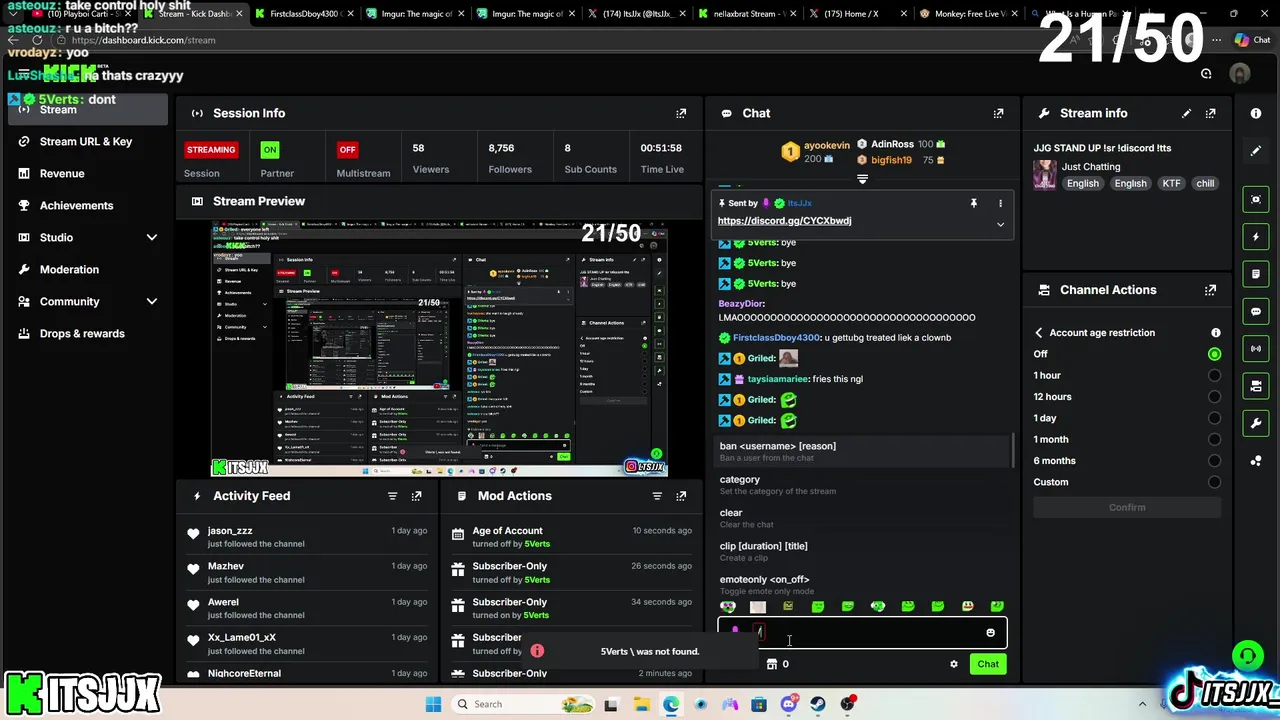
Task: Open the shop icon below chat input
Action: click(x=772, y=664)
